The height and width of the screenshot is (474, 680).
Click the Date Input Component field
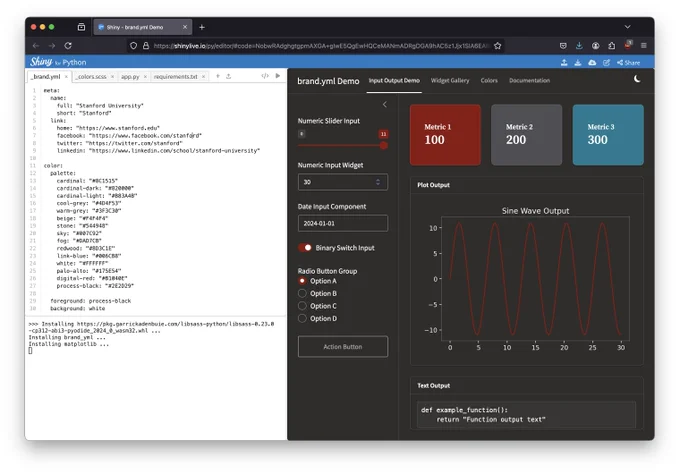(x=343, y=223)
